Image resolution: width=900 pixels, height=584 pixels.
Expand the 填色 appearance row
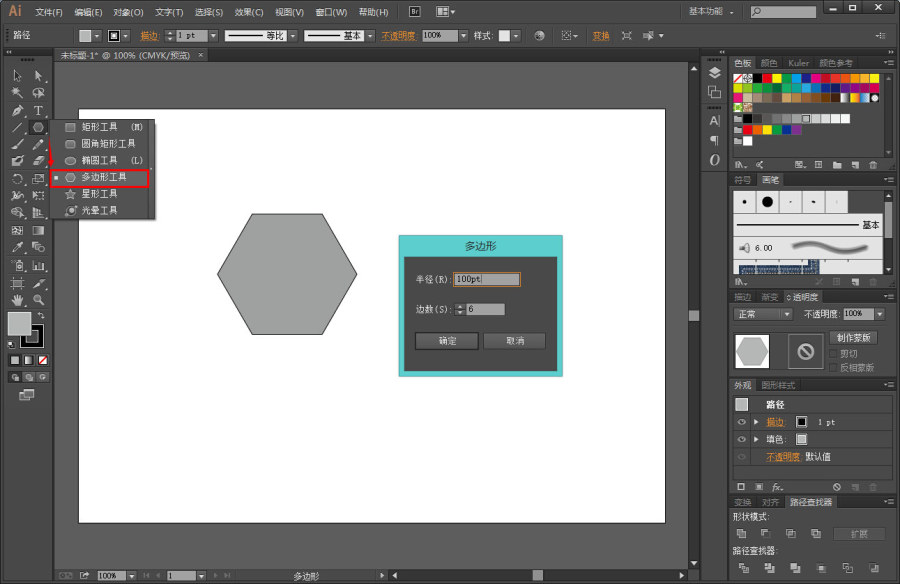pyautogui.click(x=757, y=439)
